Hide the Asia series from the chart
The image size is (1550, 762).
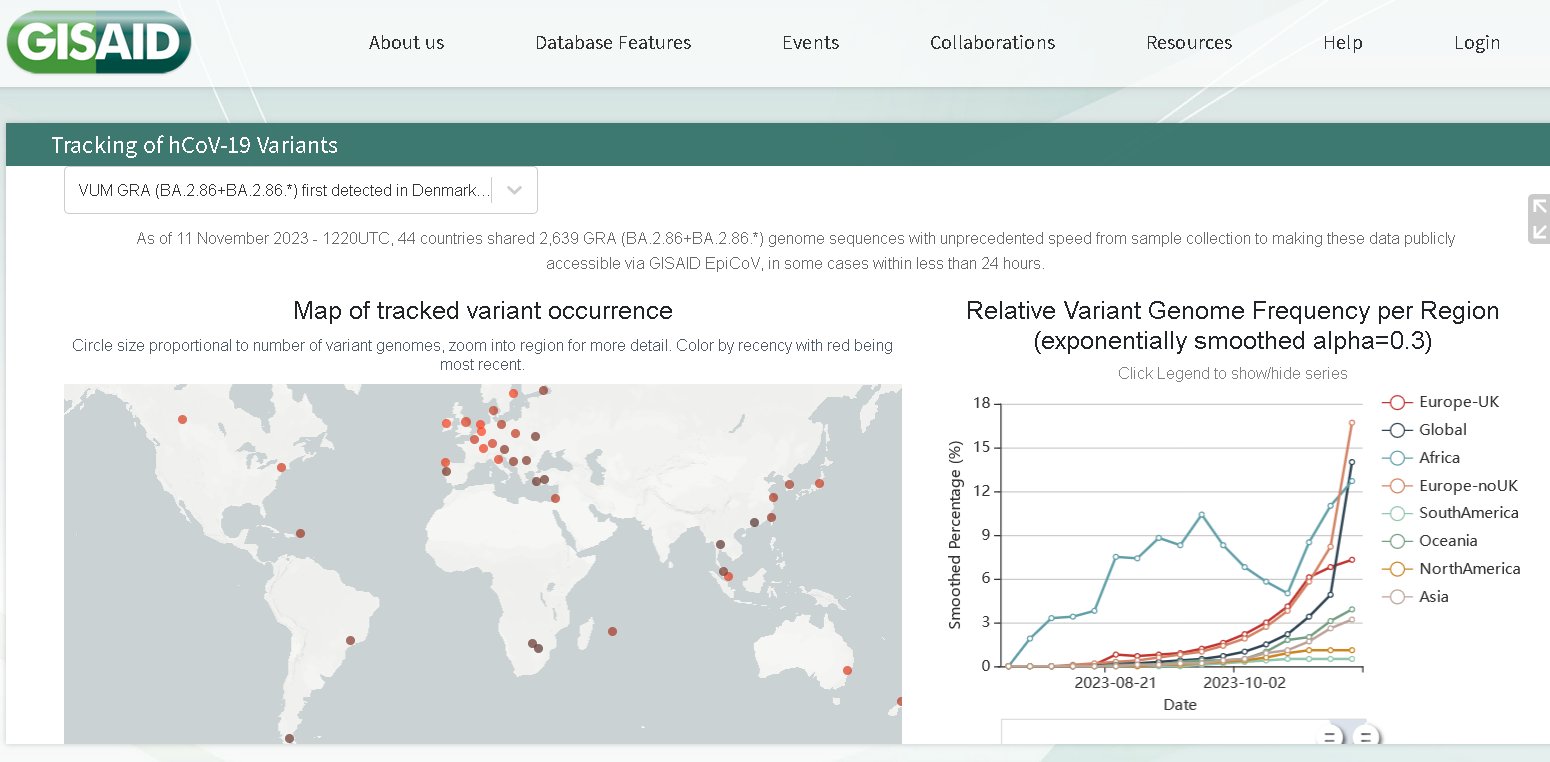[1433, 597]
